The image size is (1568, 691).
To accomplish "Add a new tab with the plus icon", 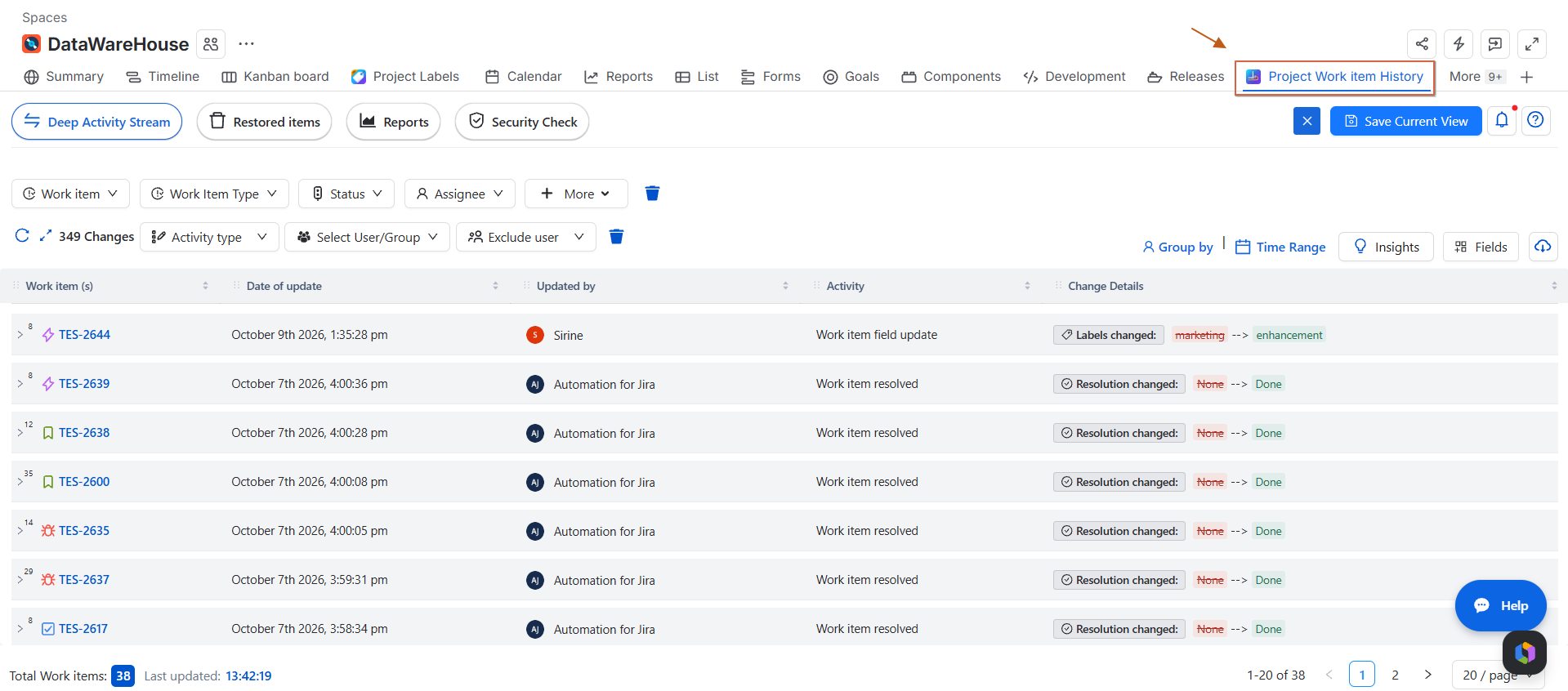I will [x=1526, y=77].
